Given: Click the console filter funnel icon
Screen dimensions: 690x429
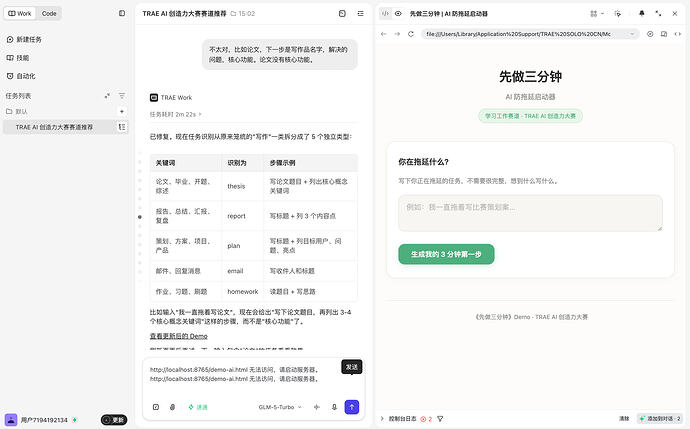Looking at the screenshot, I should click(440, 419).
